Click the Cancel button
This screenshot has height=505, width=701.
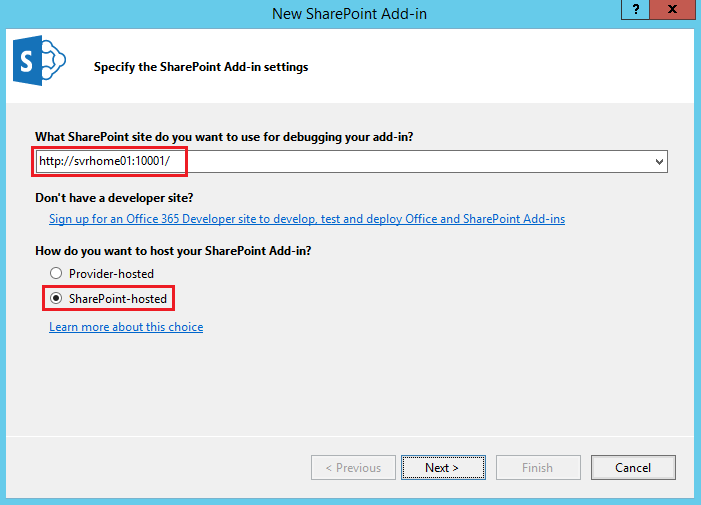(x=633, y=467)
